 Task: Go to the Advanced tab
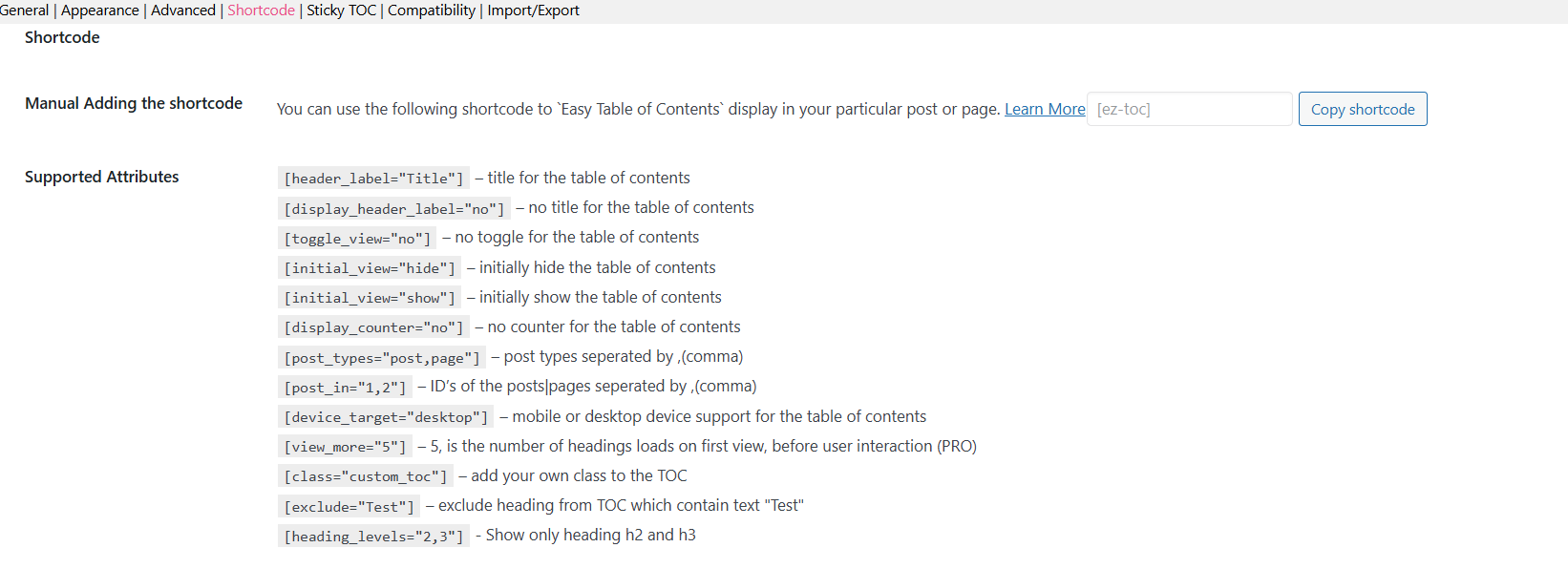pos(183,11)
